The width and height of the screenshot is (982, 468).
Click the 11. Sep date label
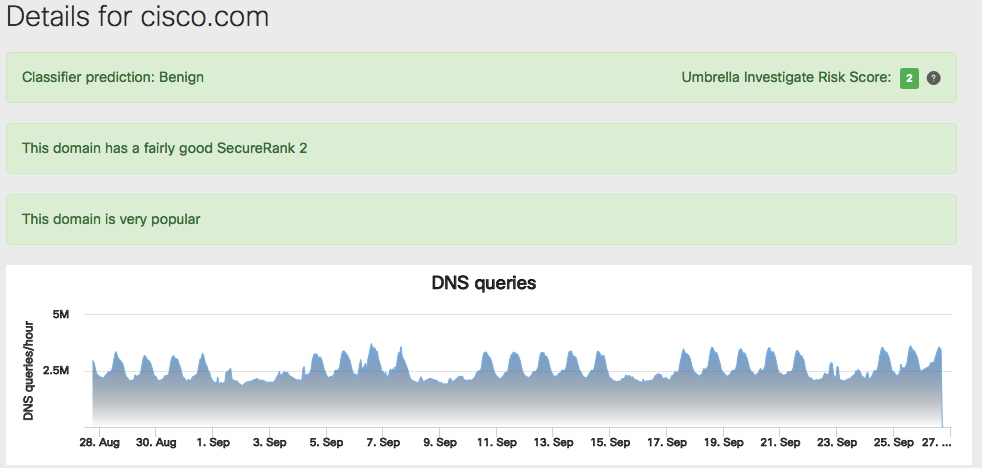[495, 442]
